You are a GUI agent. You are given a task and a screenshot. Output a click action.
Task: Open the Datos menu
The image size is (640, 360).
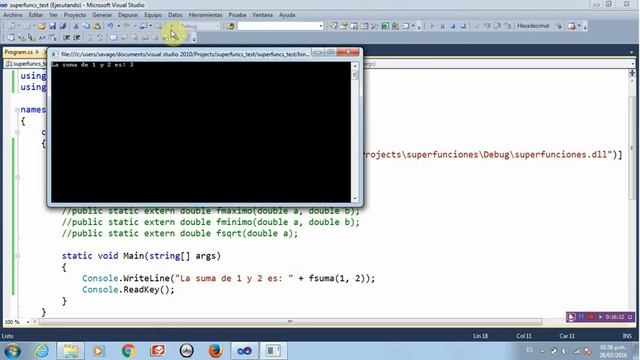175,15
